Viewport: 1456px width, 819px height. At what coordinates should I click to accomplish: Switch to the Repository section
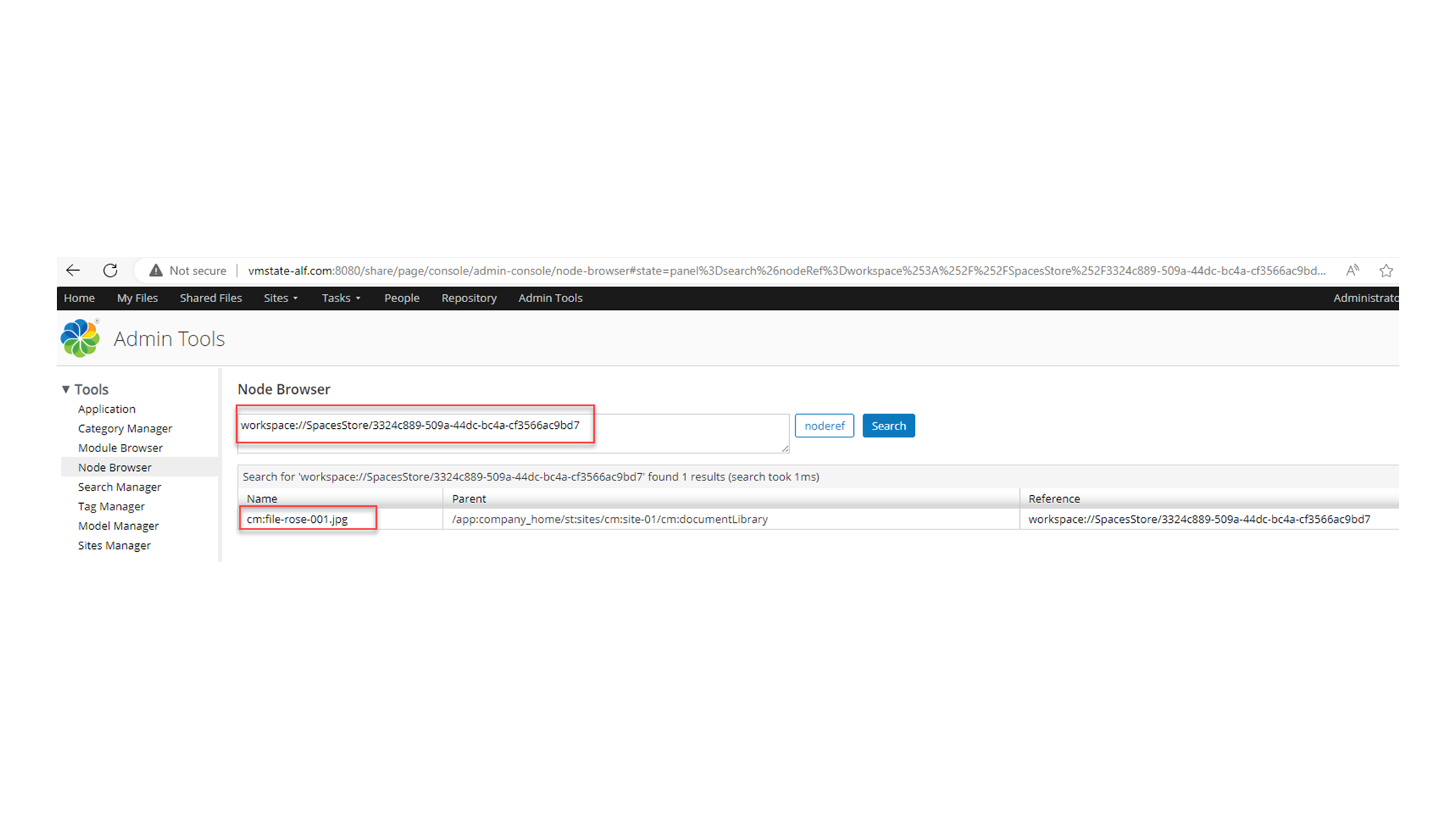[x=469, y=298]
